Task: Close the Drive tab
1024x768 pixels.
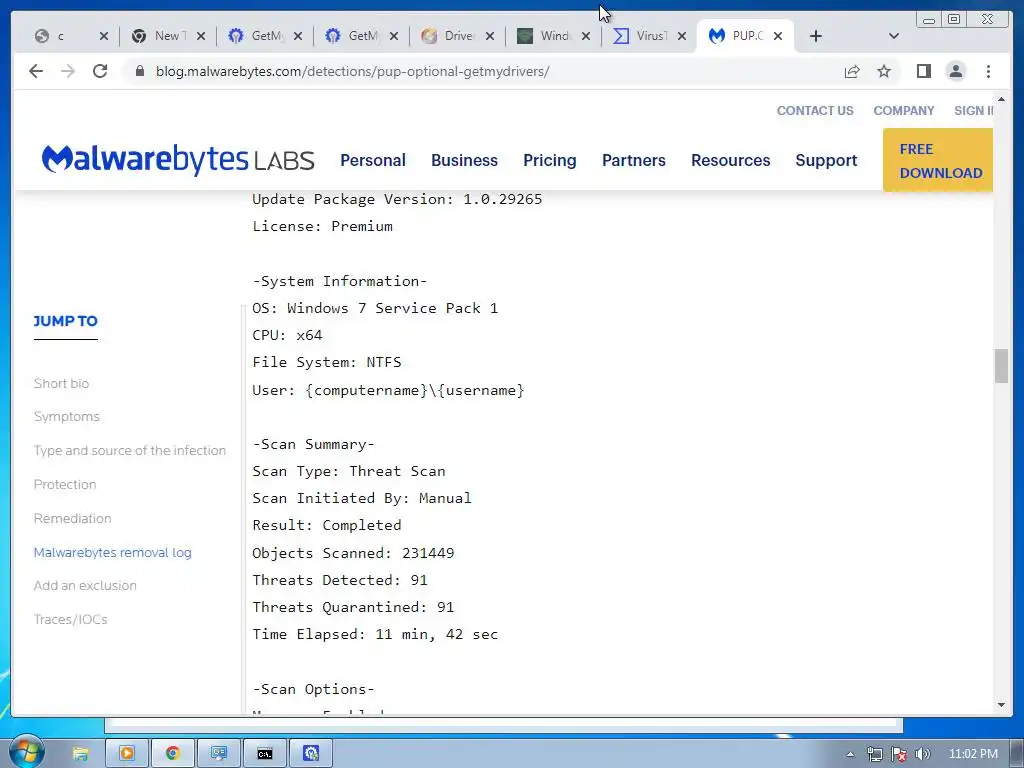Action: click(490, 36)
